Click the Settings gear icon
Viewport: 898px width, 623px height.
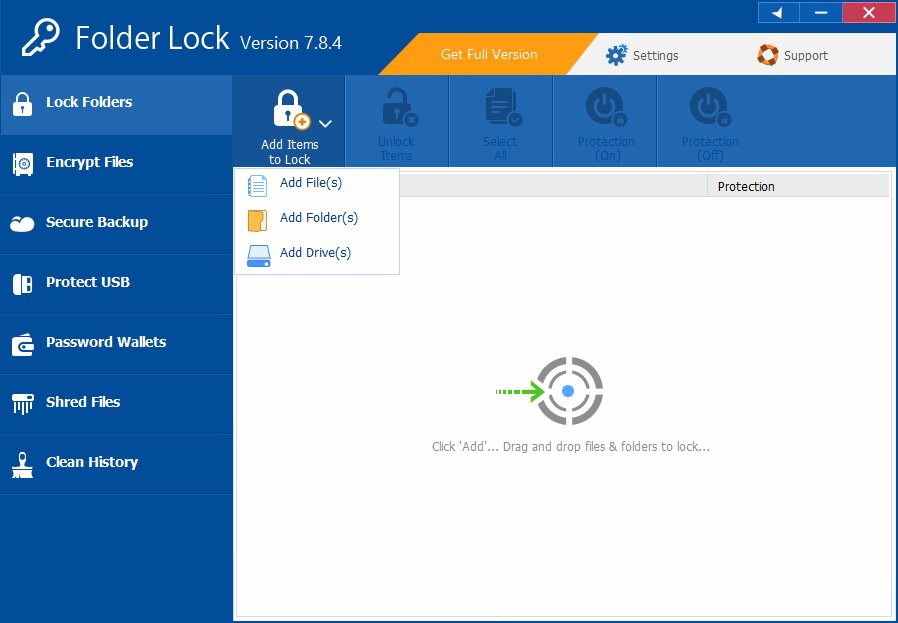(616, 55)
